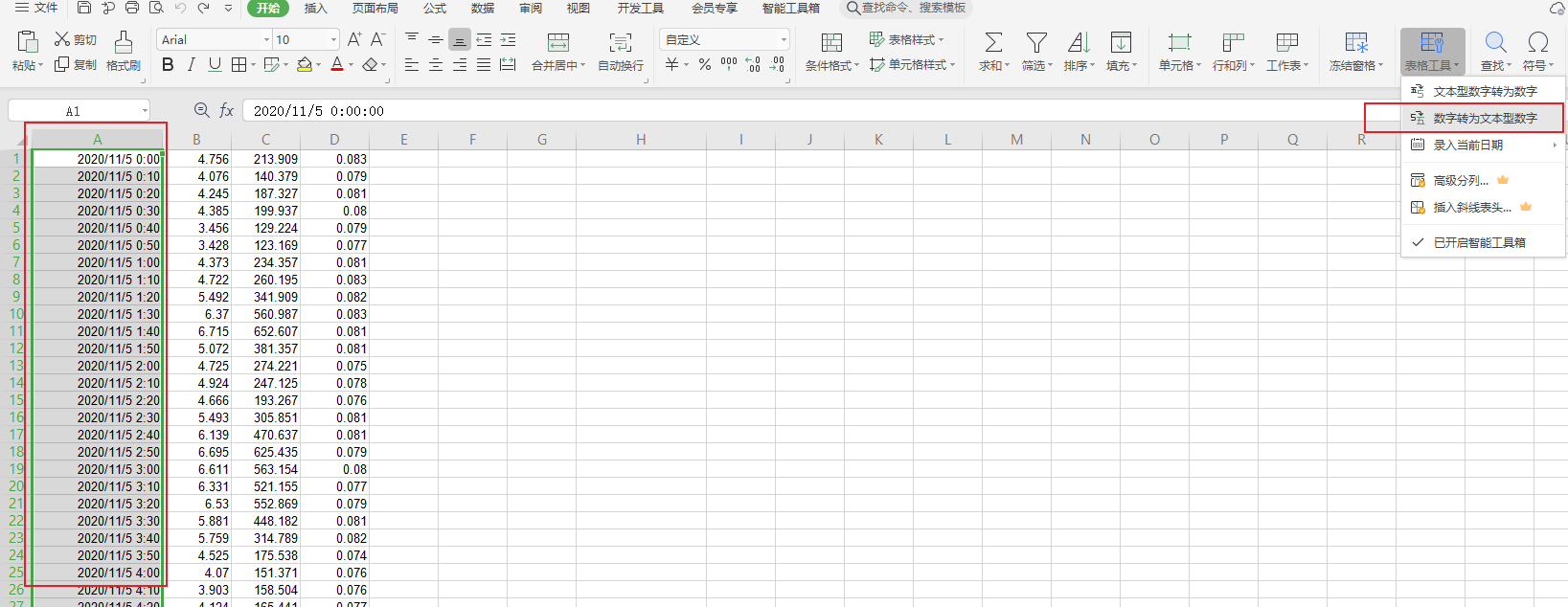Toggle bottom vertical alignment button
This screenshot has width=1568, height=607.
click(460, 39)
